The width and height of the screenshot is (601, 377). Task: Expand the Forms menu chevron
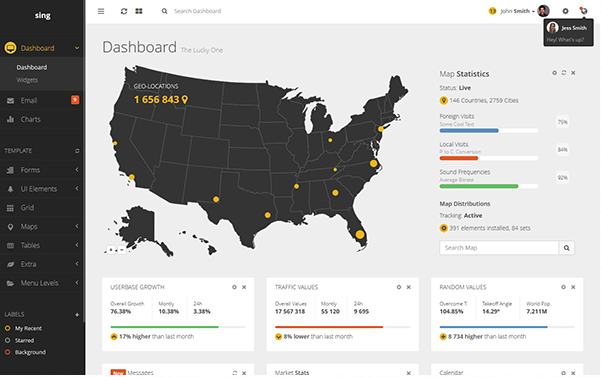tap(77, 169)
